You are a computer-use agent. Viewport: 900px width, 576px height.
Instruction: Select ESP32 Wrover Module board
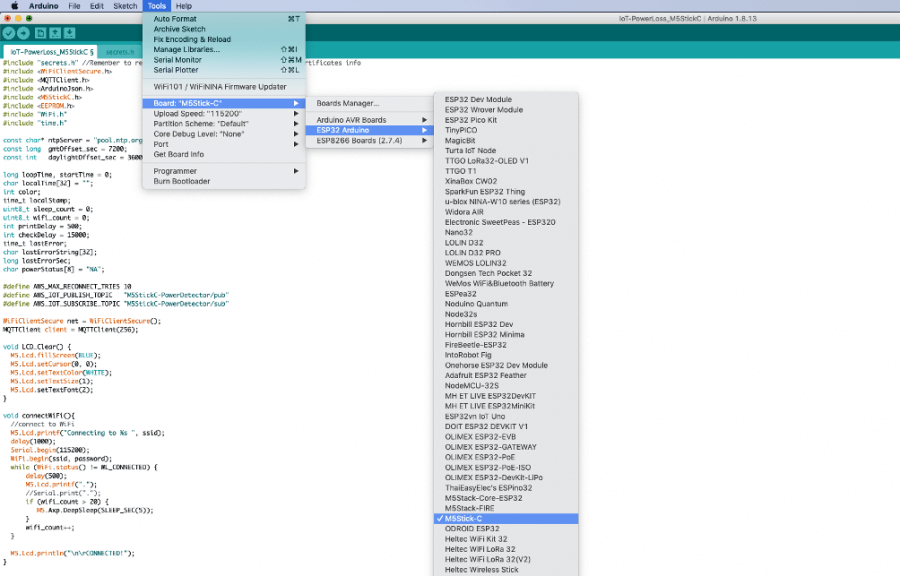(x=506, y=110)
